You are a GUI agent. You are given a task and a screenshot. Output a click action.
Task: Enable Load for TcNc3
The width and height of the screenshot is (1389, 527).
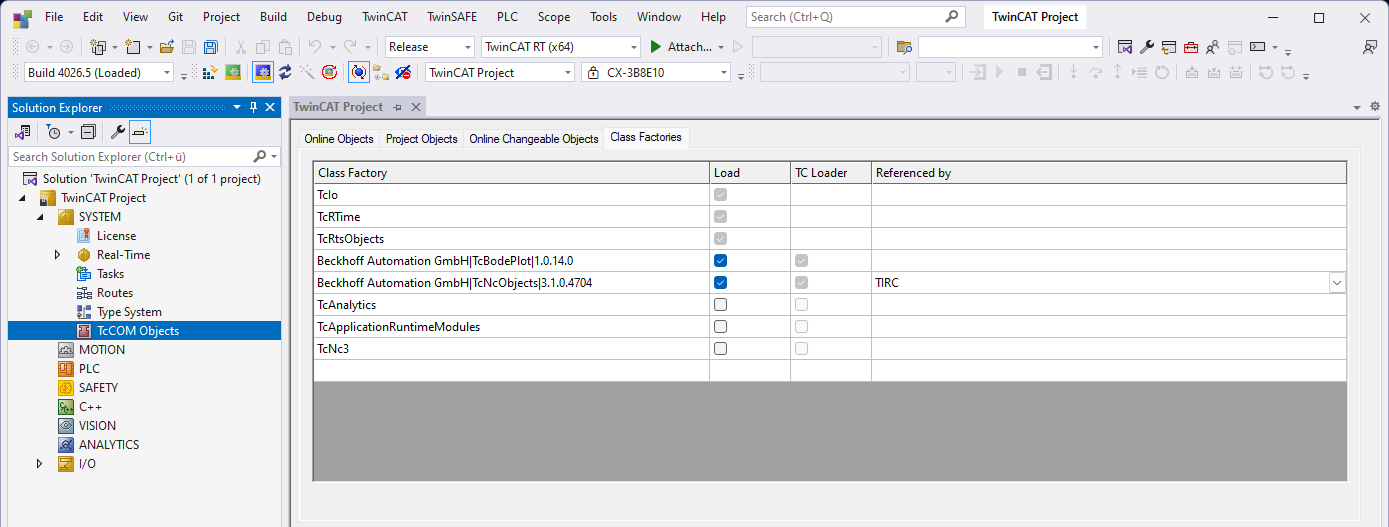coord(720,348)
